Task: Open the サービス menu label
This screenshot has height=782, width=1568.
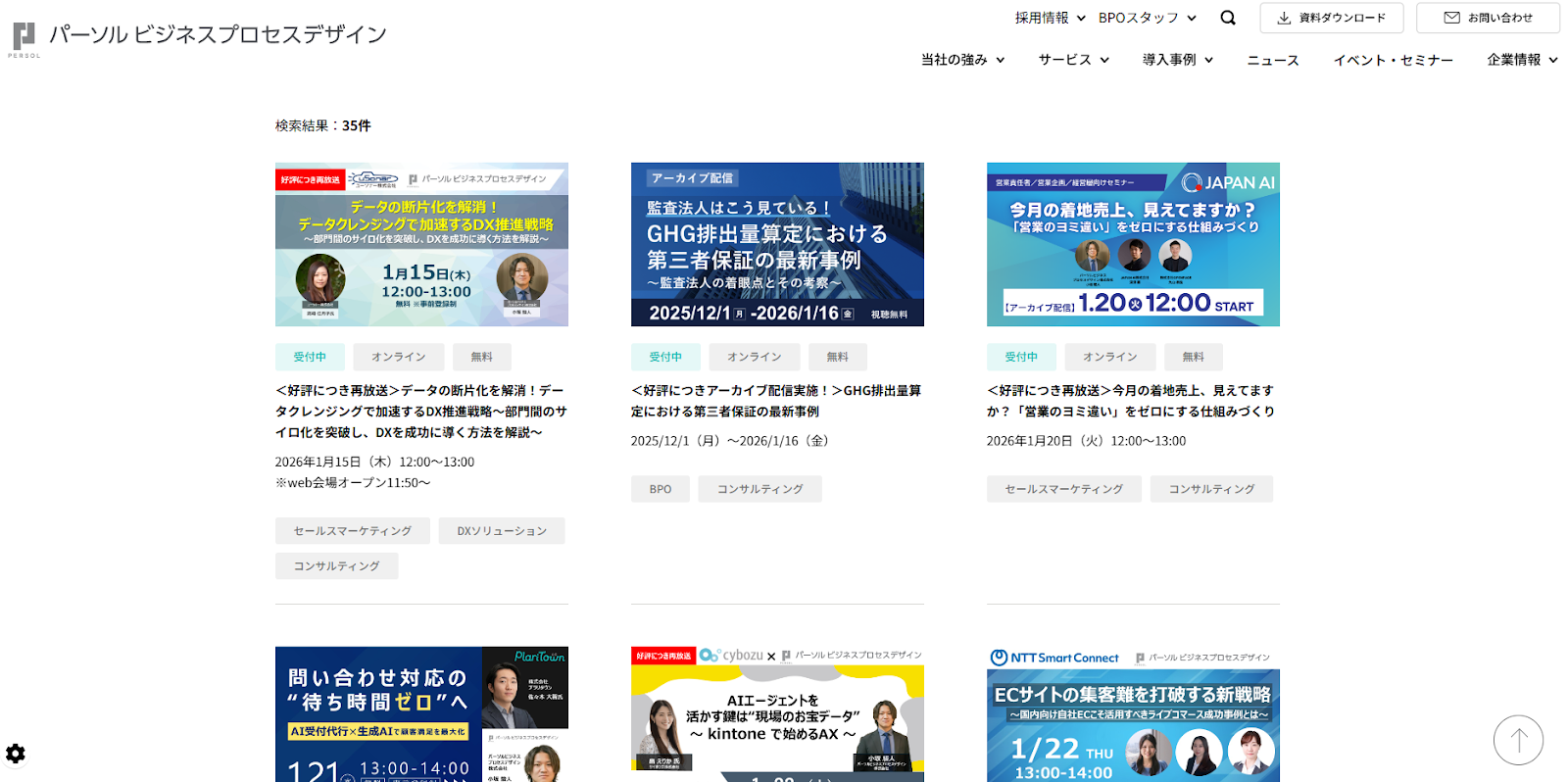Action: coord(1064,60)
